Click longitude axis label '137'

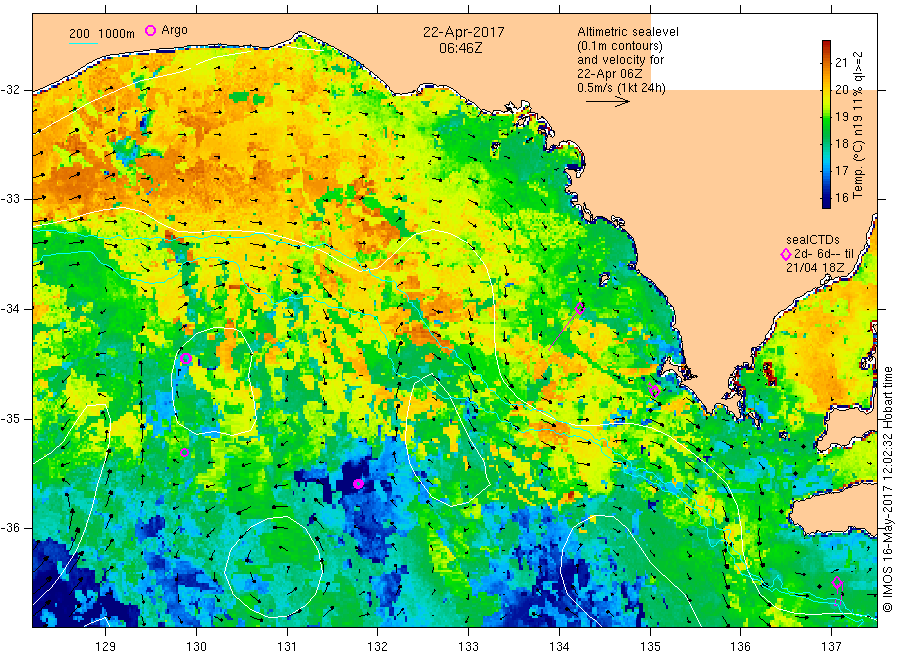832,647
